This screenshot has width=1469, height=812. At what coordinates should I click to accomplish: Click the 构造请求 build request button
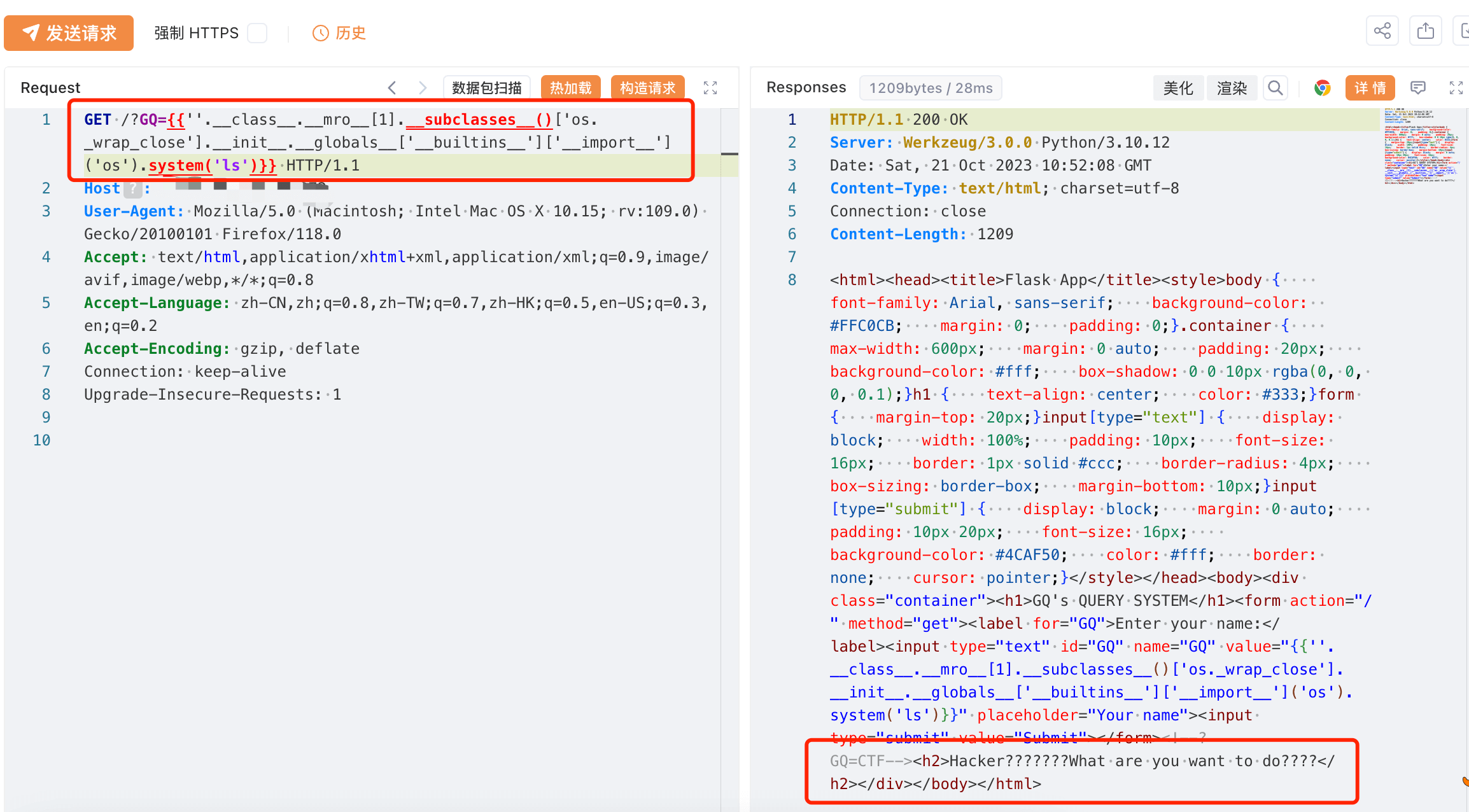pos(648,88)
